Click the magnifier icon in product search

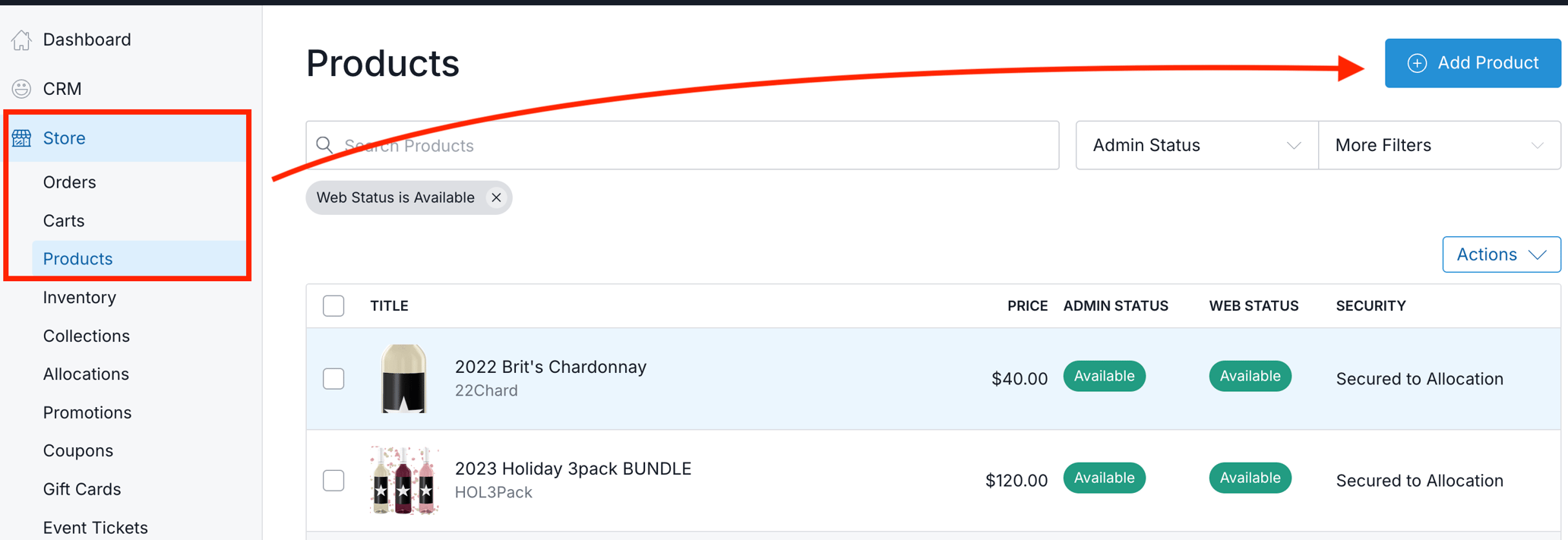pos(324,145)
